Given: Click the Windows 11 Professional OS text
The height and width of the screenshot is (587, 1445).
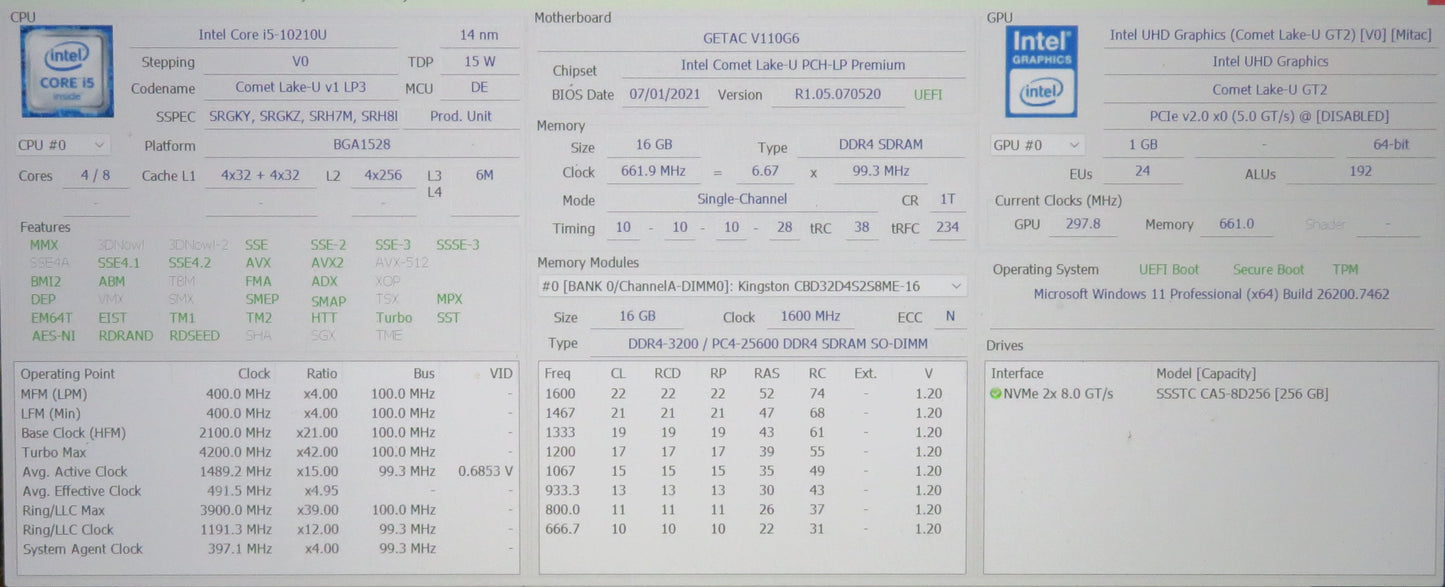Looking at the screenshot, I should [x=1211, y=294].
